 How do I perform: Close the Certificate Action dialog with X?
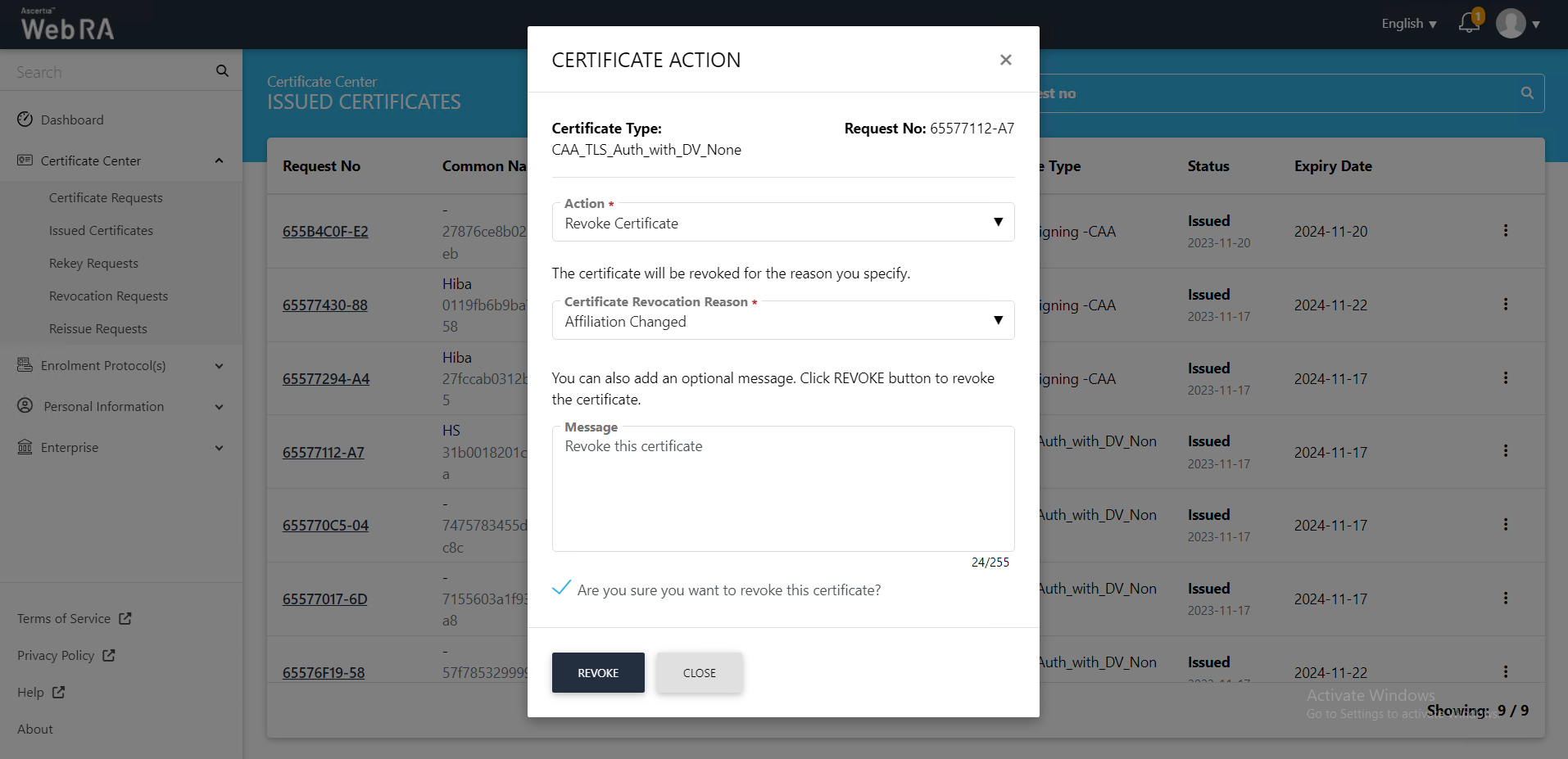tap(1005, 60)
